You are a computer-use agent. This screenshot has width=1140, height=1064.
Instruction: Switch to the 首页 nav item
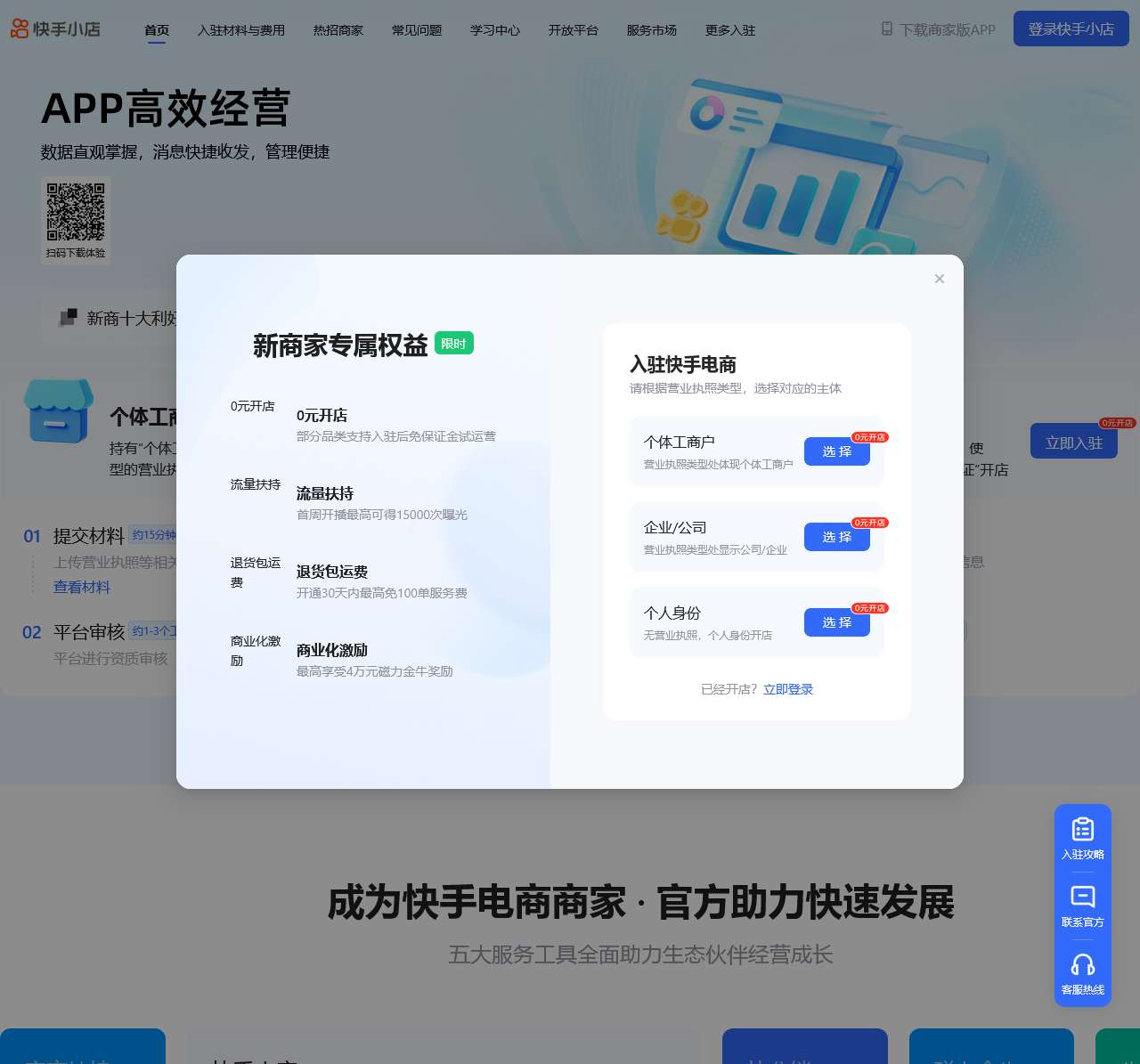[156, 29]
